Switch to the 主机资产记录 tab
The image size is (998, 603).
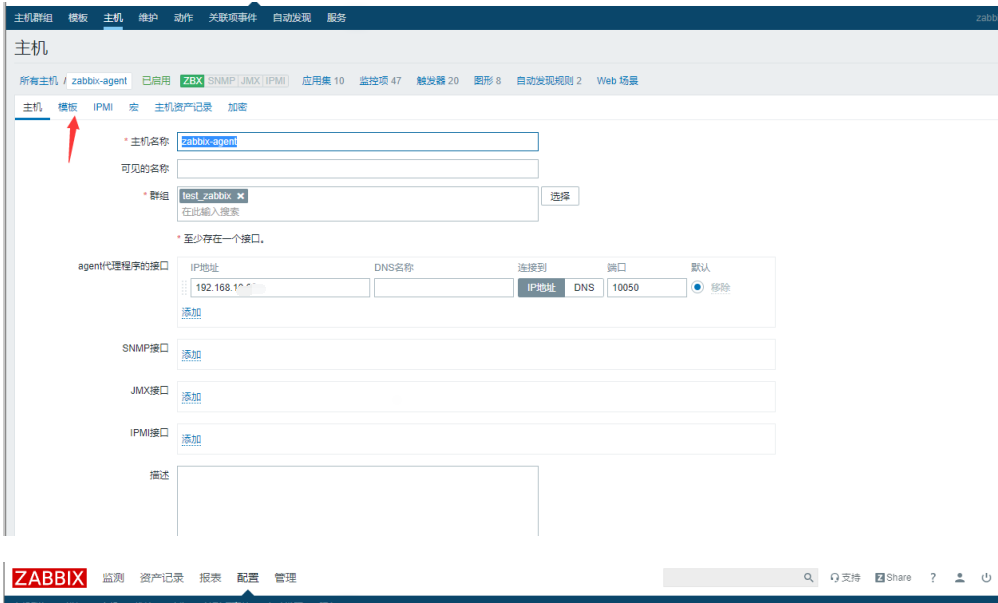click(x=183, y=107)
